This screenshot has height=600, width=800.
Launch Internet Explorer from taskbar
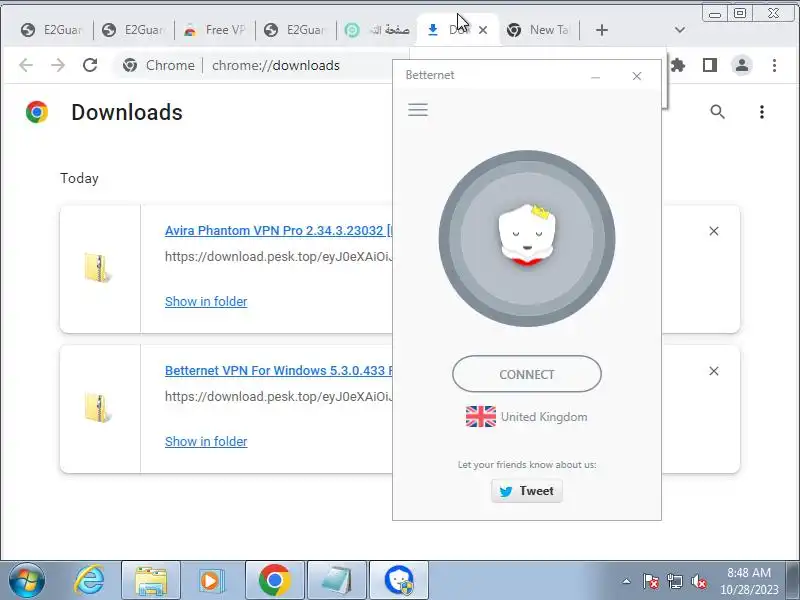point(89,581)
